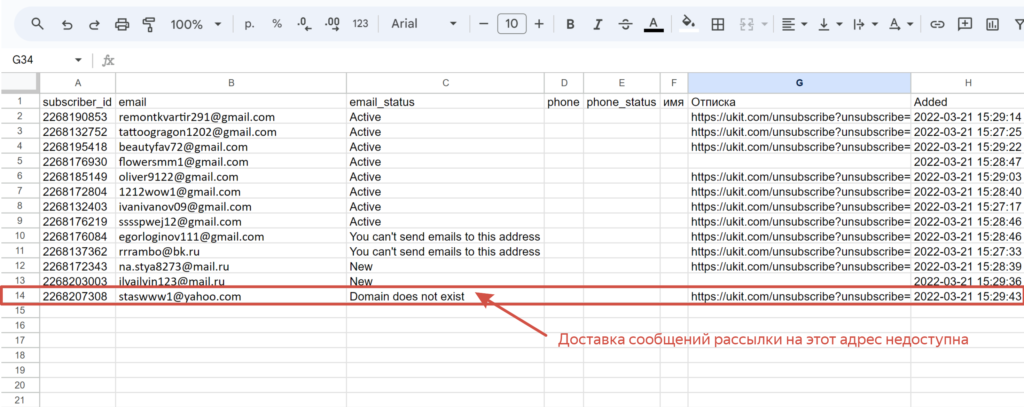
Task: Select the paint format roller icon
Action: click(x=150, y=24)
